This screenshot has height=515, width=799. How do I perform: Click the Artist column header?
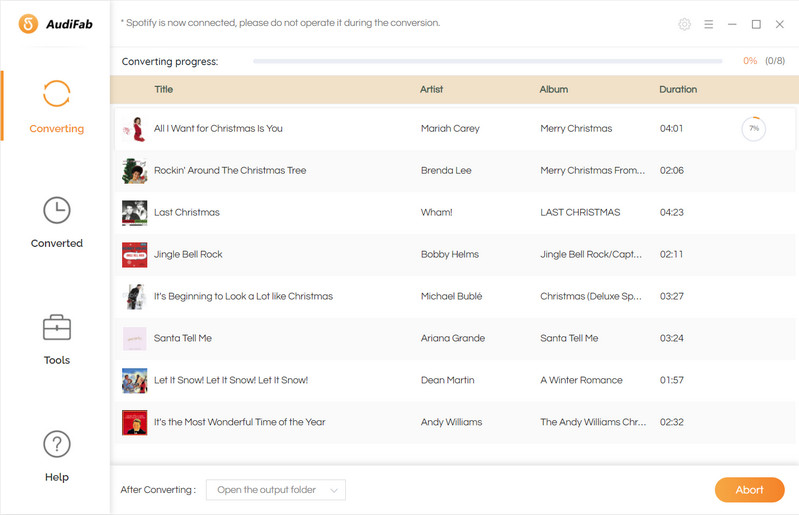pyautogui.click(x=432, y=89)
